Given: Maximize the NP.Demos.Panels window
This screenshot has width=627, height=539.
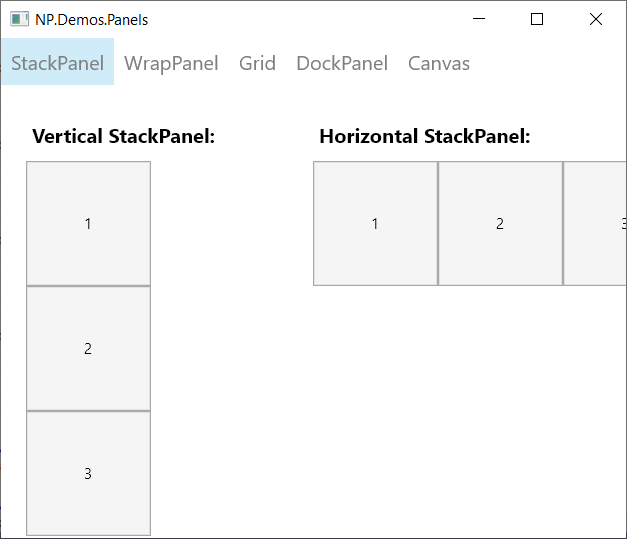Looking at the screenshot, I should (537, 19).
